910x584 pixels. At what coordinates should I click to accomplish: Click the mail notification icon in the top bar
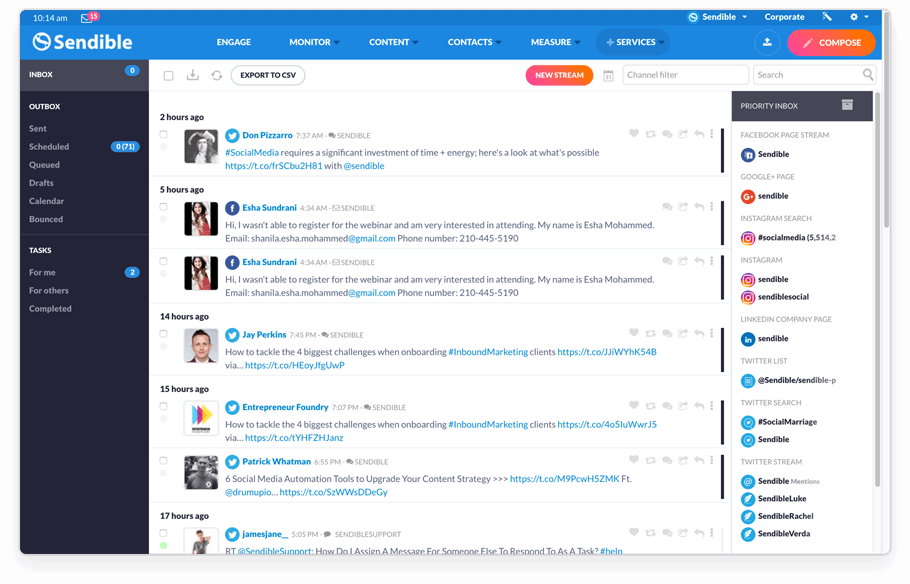86,18
